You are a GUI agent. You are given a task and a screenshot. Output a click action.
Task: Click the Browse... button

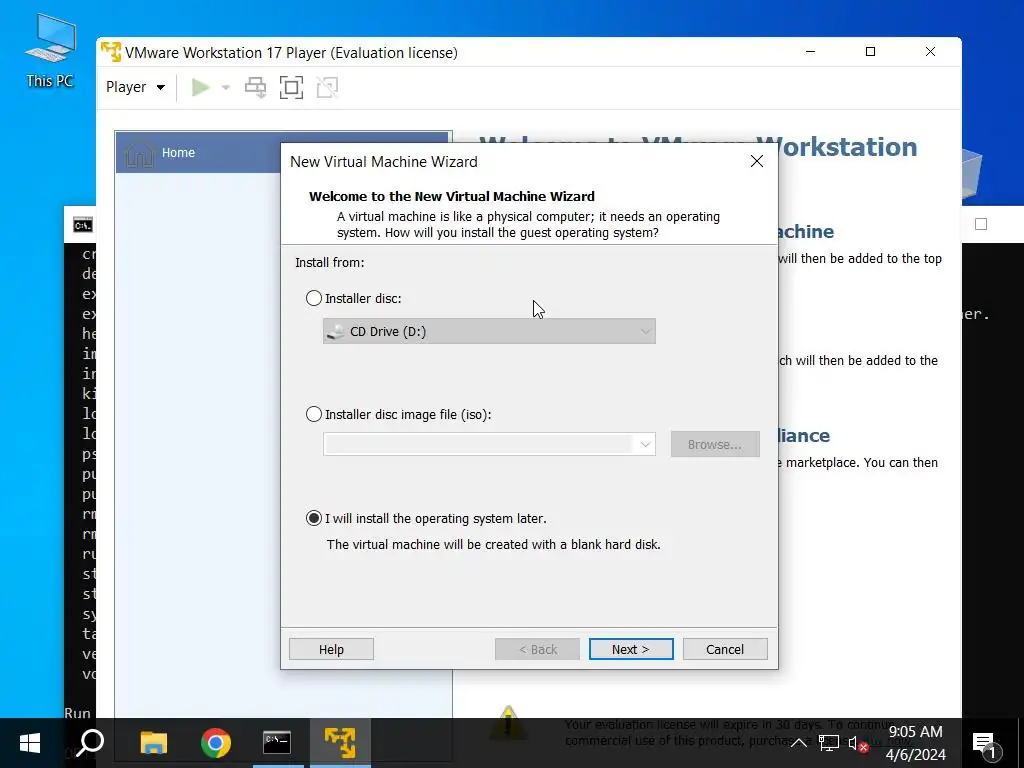point(715,444)
